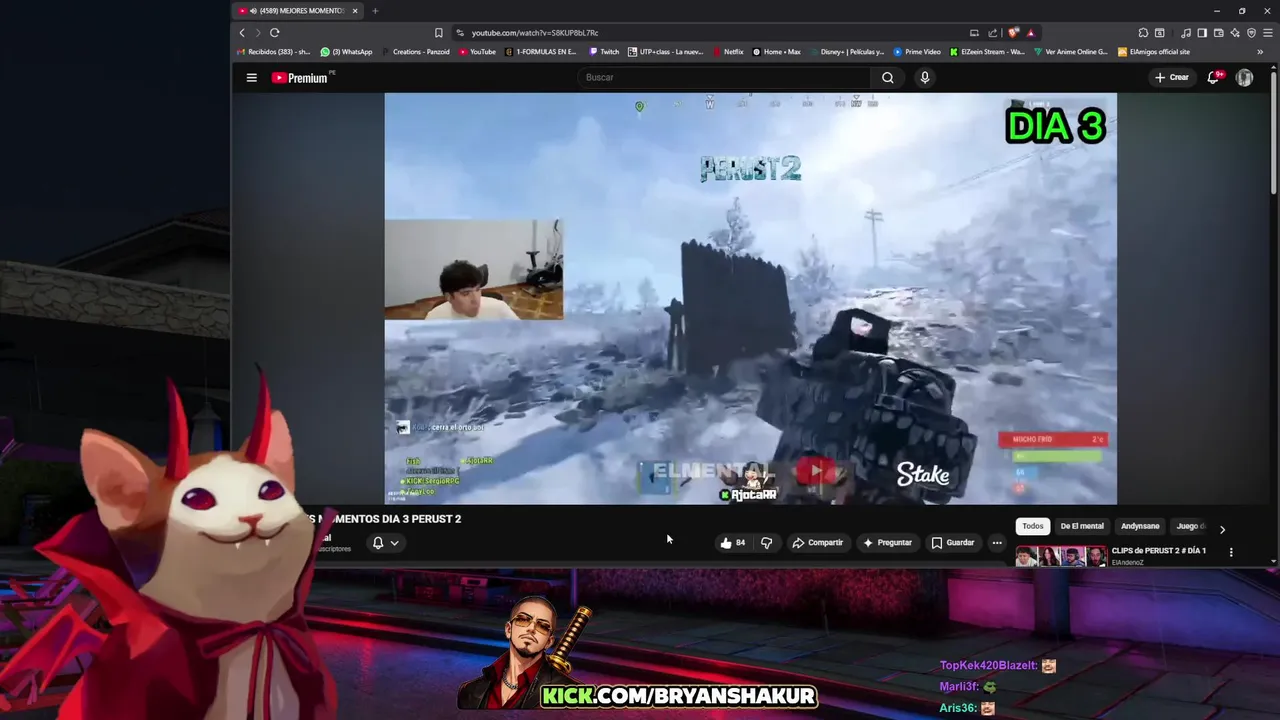Go back in browser history
The width and height of the screenshot is (1280, 720).
[242, 33]
